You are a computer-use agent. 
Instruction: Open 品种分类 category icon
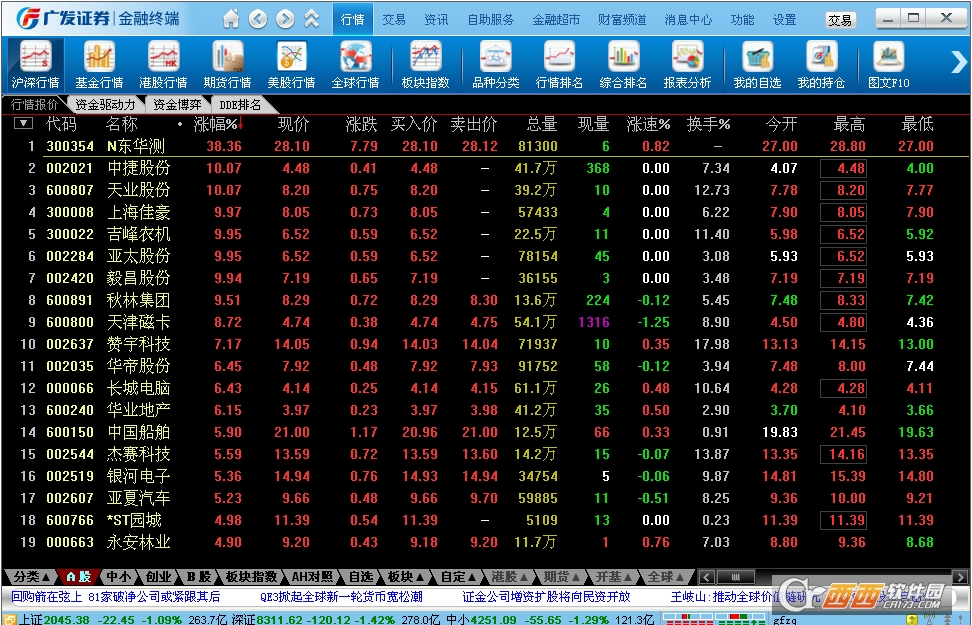click(x=495, y=64)
